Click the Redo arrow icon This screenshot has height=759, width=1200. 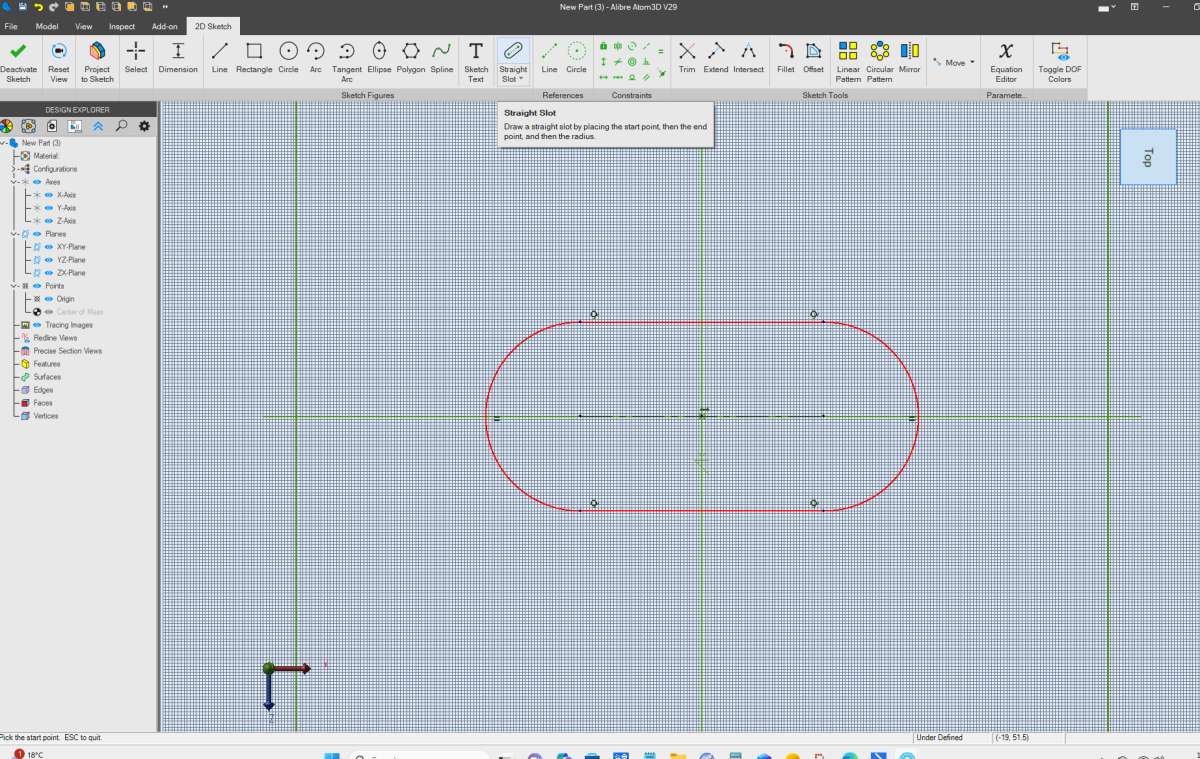pyautogui.click(x=53, y=6)
